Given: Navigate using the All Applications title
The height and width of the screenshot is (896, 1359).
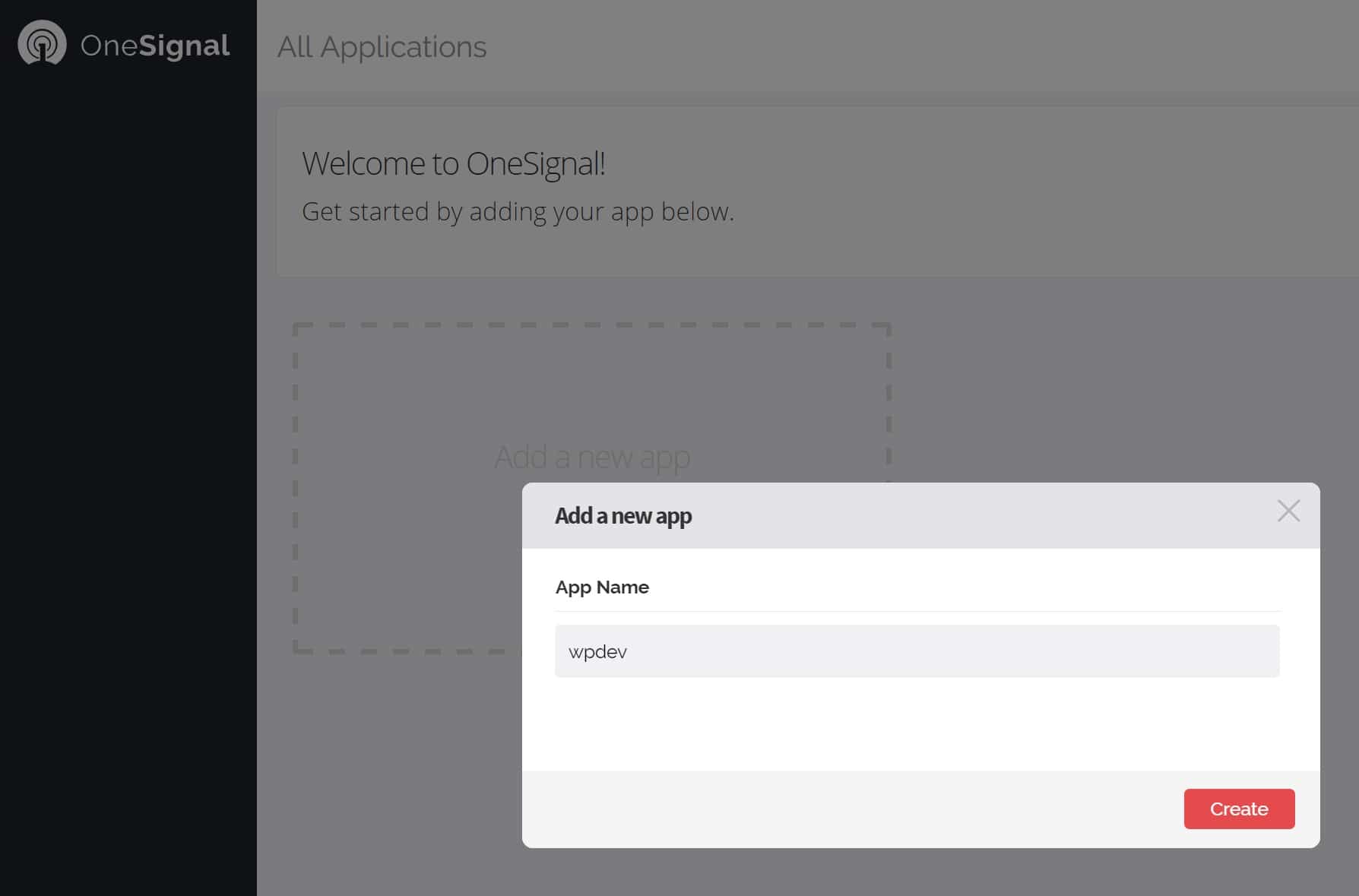Looking at the screenshot, I should click(382, 47).
